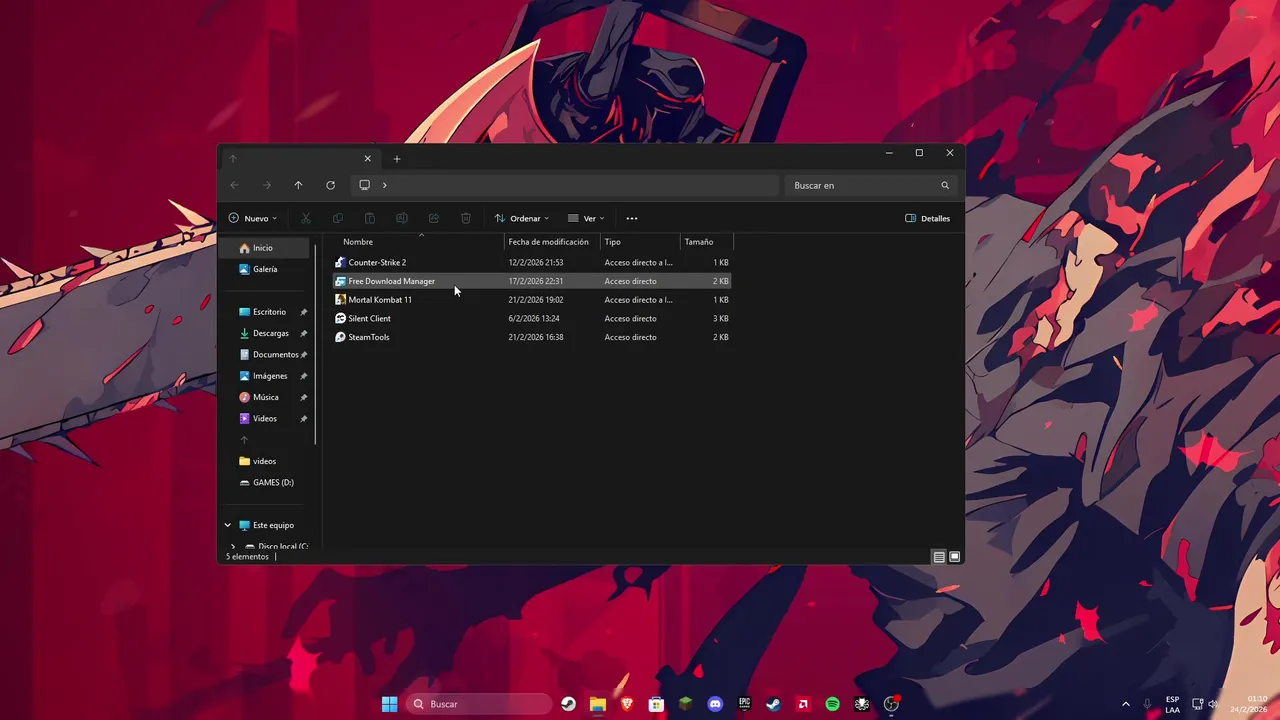Open the three-dot See more menu
The image size is (1280, 720).
tap(632, 218)
